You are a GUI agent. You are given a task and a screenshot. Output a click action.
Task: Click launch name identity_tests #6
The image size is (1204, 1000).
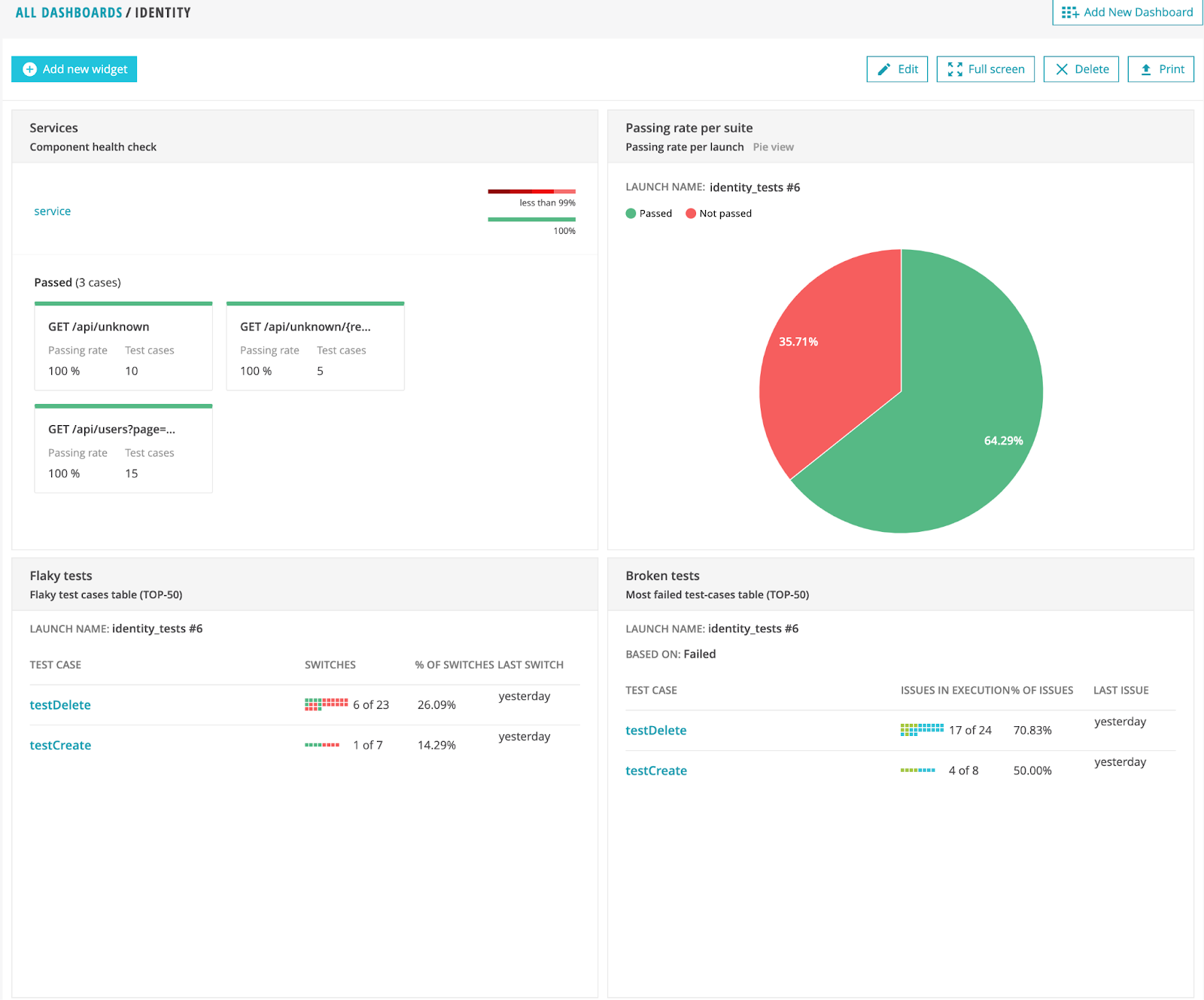(x=755, y=187)
